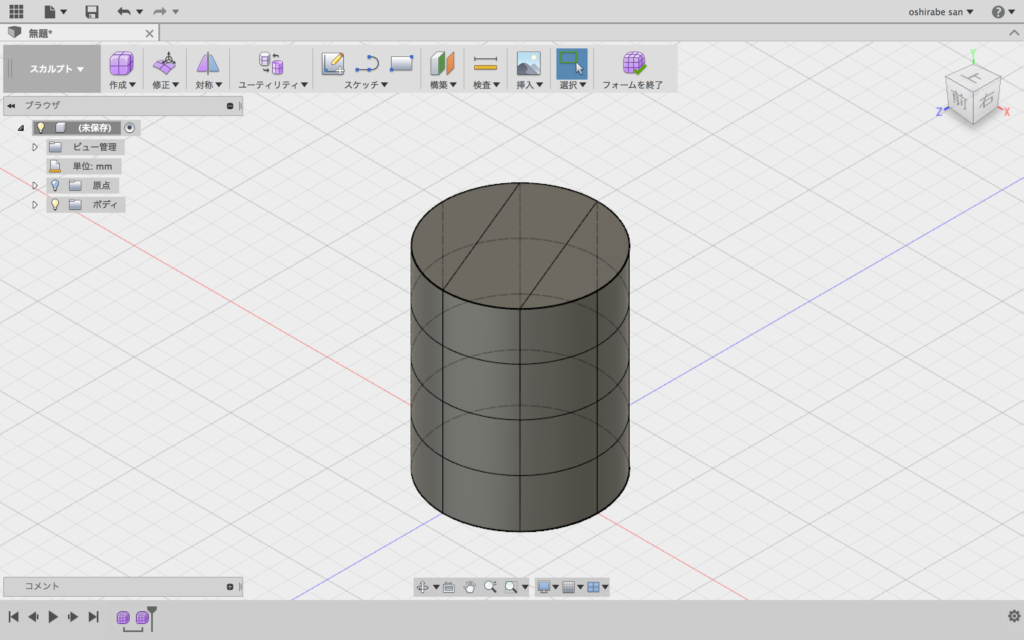Screen dimensions: 1024x640
Task: Click the Look At icon in navigation bar
Action: (x=449, y=587)
